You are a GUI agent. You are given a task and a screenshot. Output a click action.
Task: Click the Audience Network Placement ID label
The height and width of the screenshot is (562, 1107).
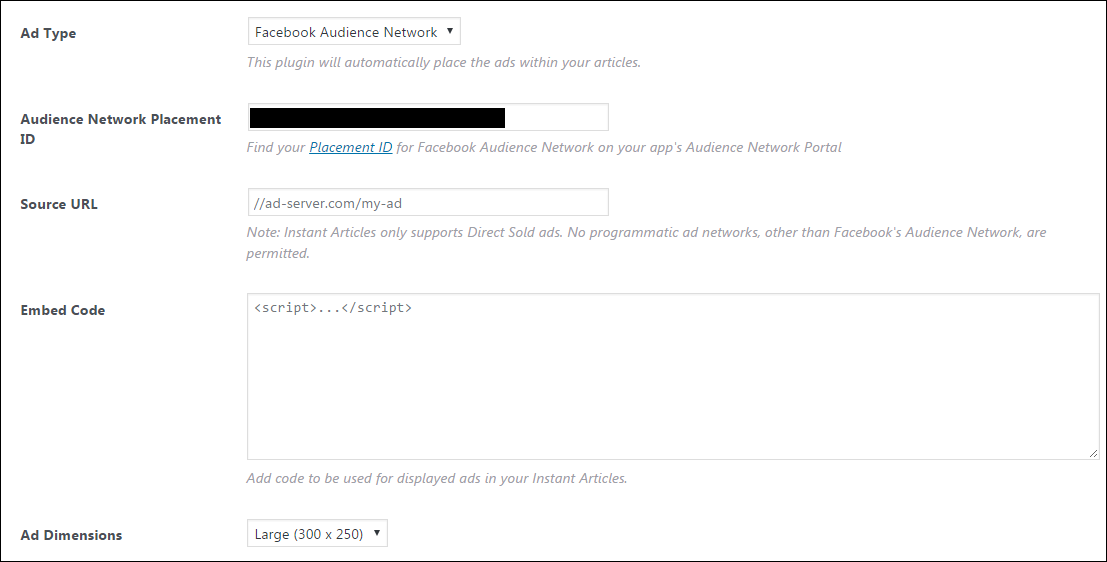[x=121, y=128]
